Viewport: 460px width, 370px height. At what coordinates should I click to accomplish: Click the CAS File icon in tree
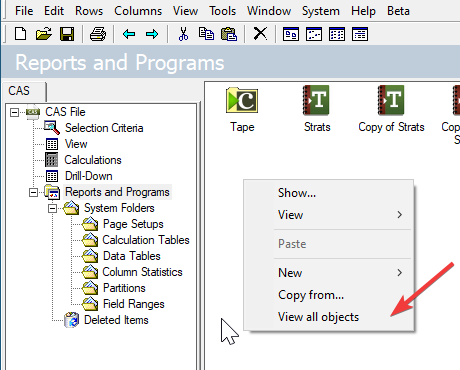pos(33,112)
